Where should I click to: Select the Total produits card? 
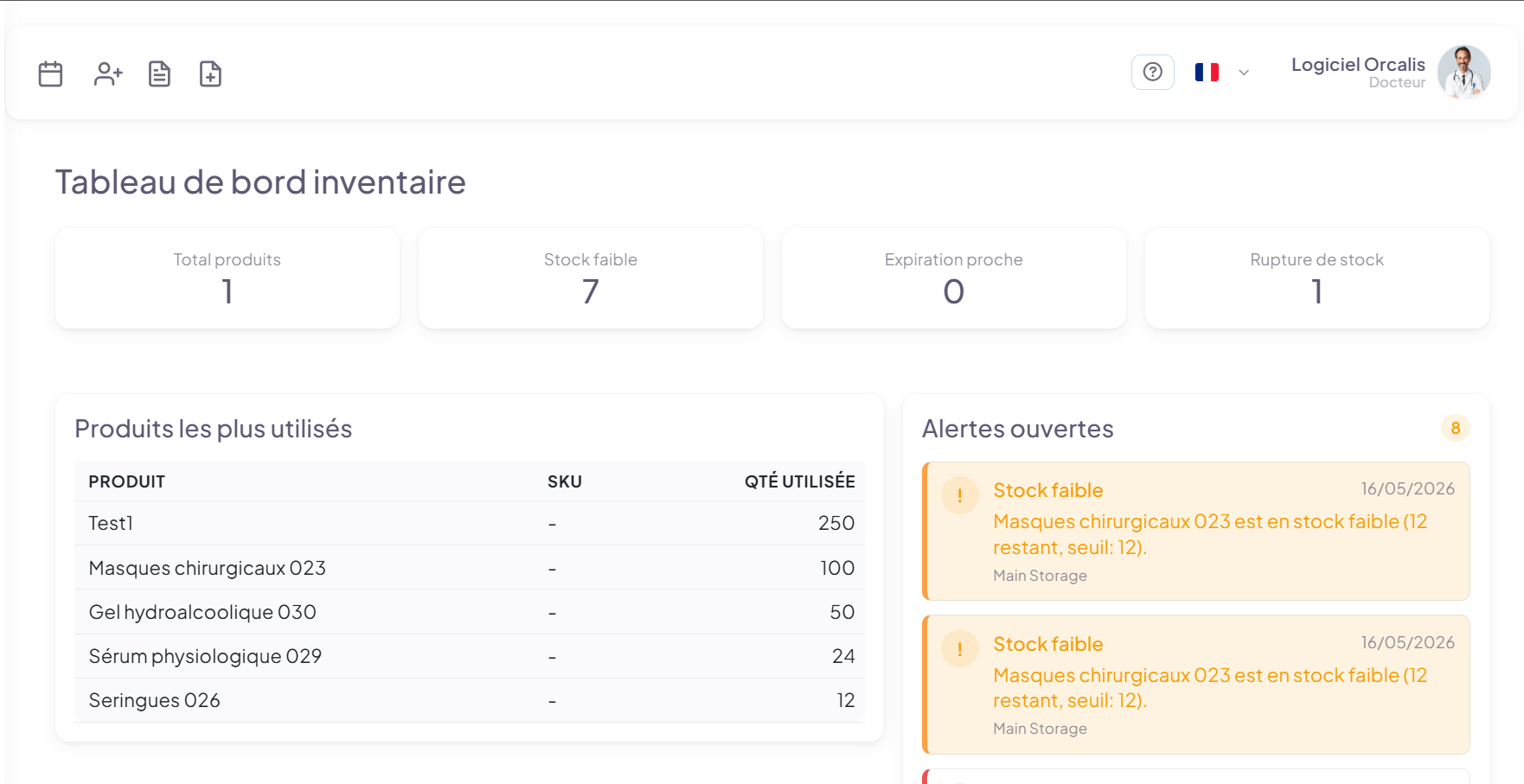click(x=227, y=278)
